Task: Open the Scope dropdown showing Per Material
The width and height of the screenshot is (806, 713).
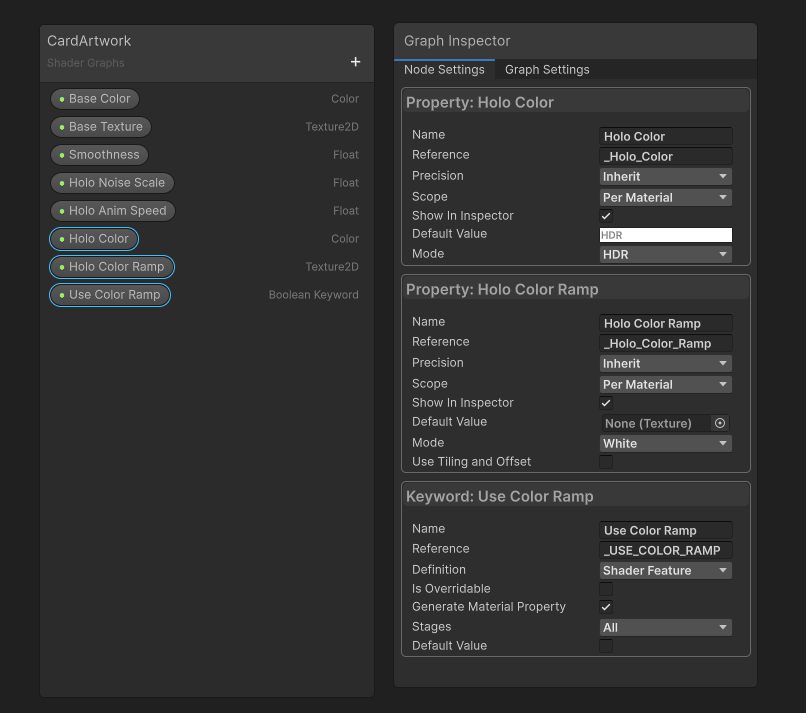Action: (x=665, y=197)
